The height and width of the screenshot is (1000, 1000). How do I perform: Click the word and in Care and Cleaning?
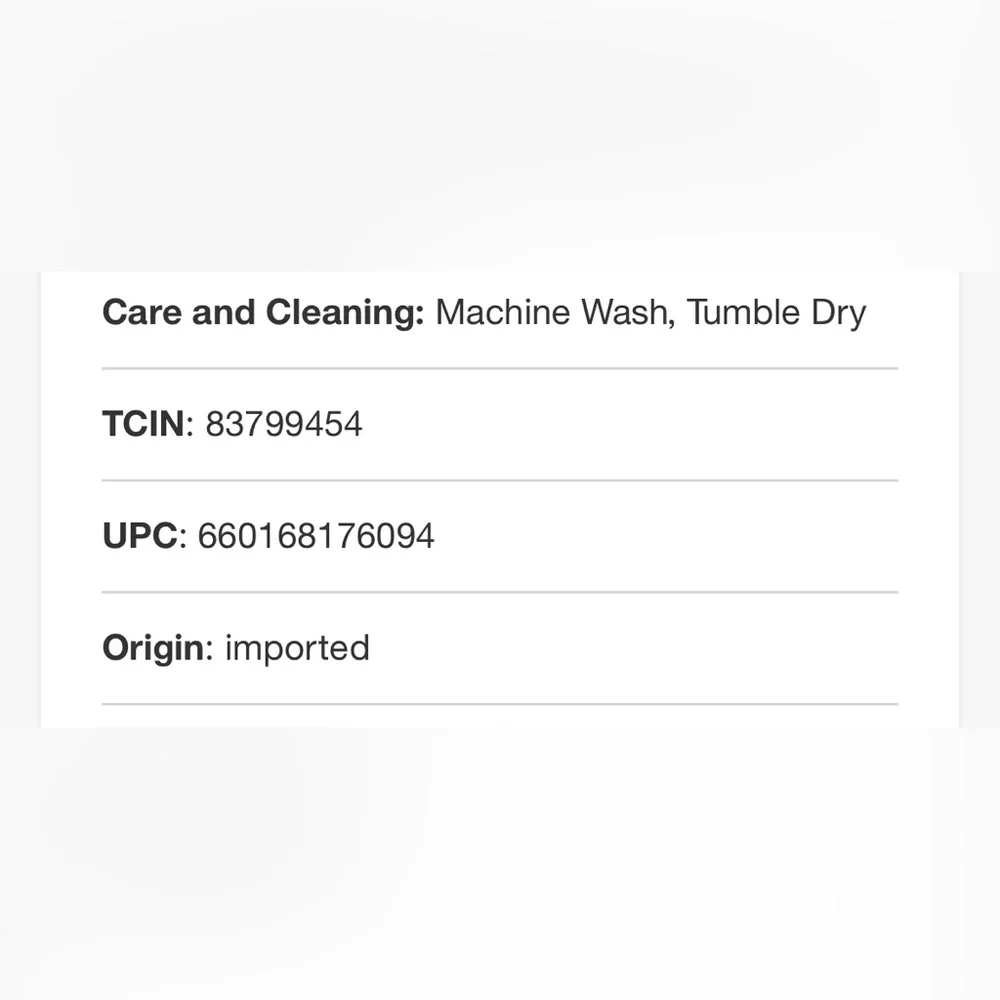(x=223, y=312)
